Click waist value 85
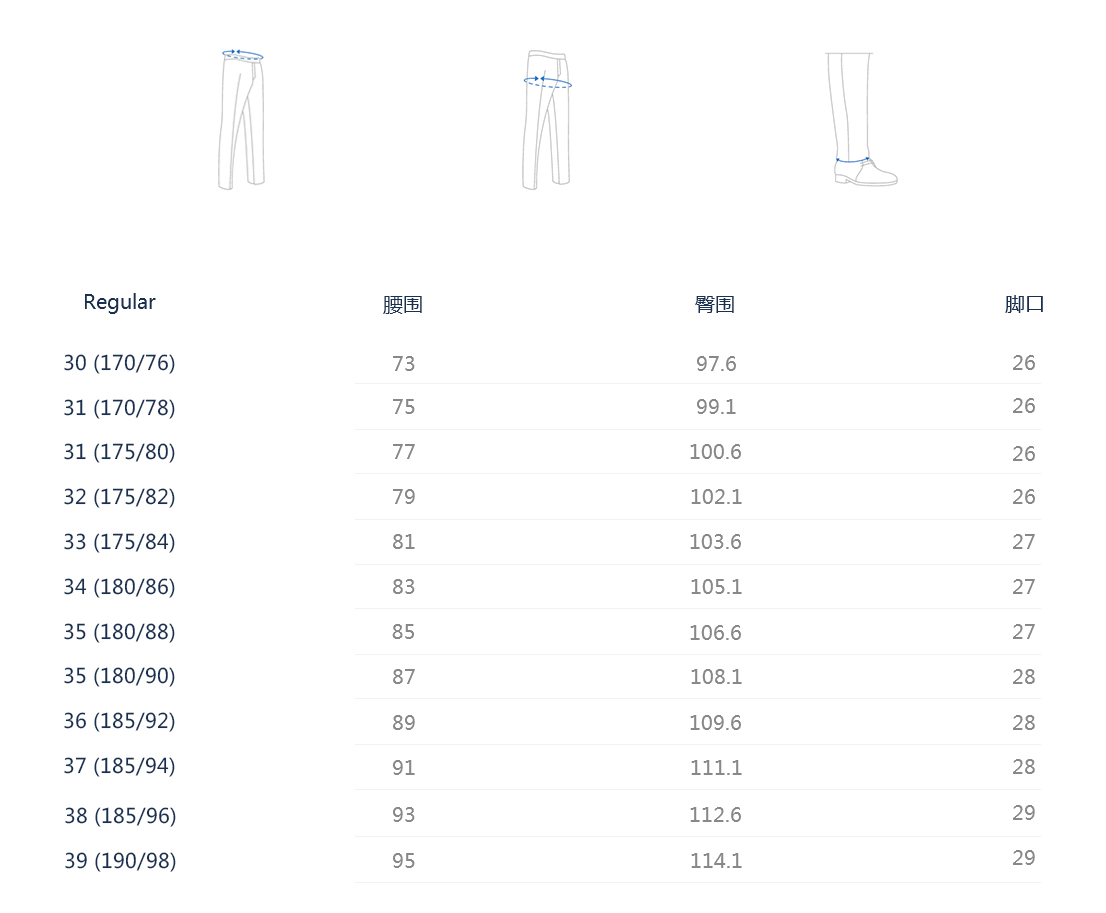This screenshot has height=913, width=1106. (403, 632)
